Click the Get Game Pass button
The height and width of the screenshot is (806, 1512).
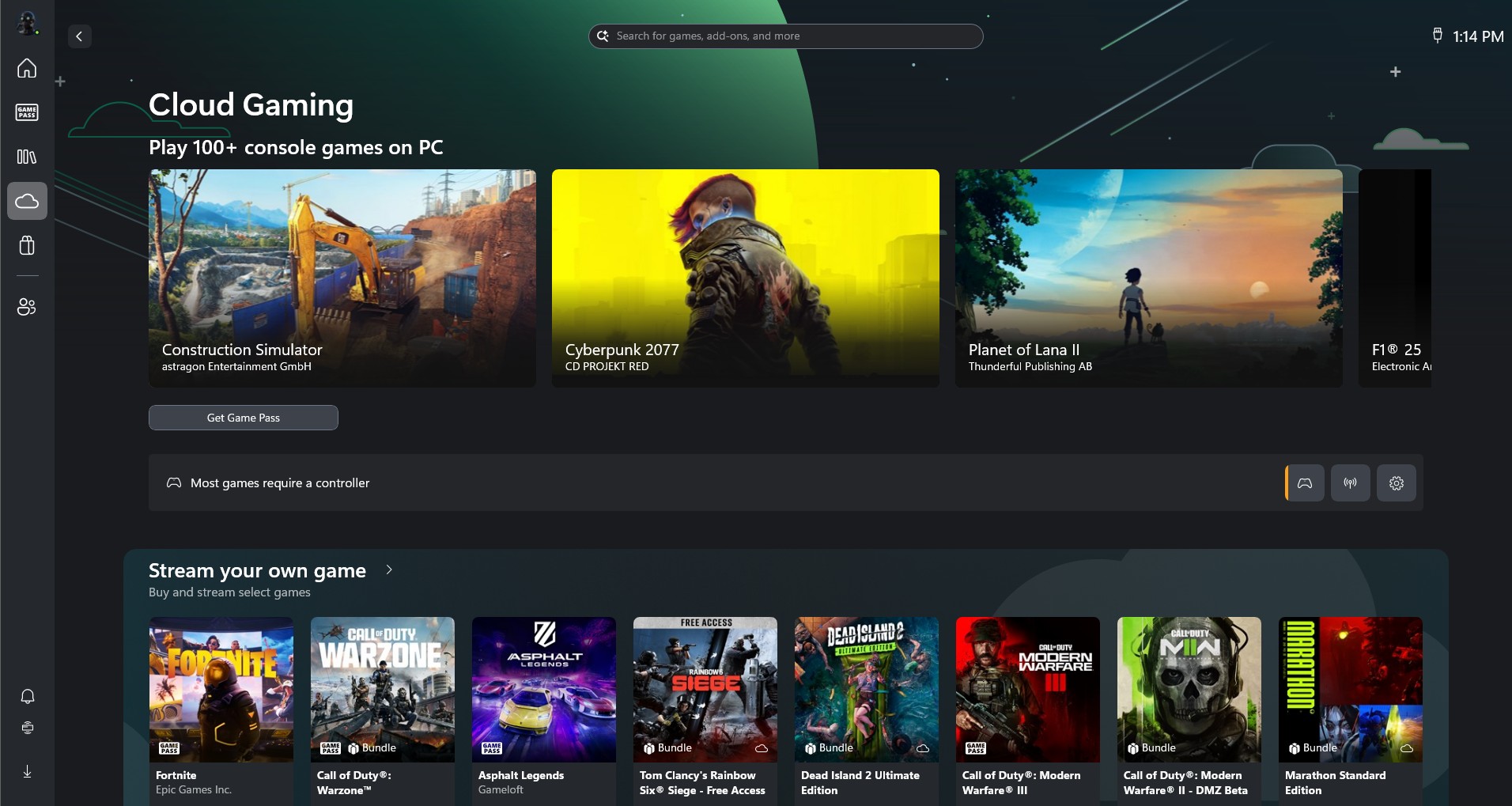click(243, 418)
